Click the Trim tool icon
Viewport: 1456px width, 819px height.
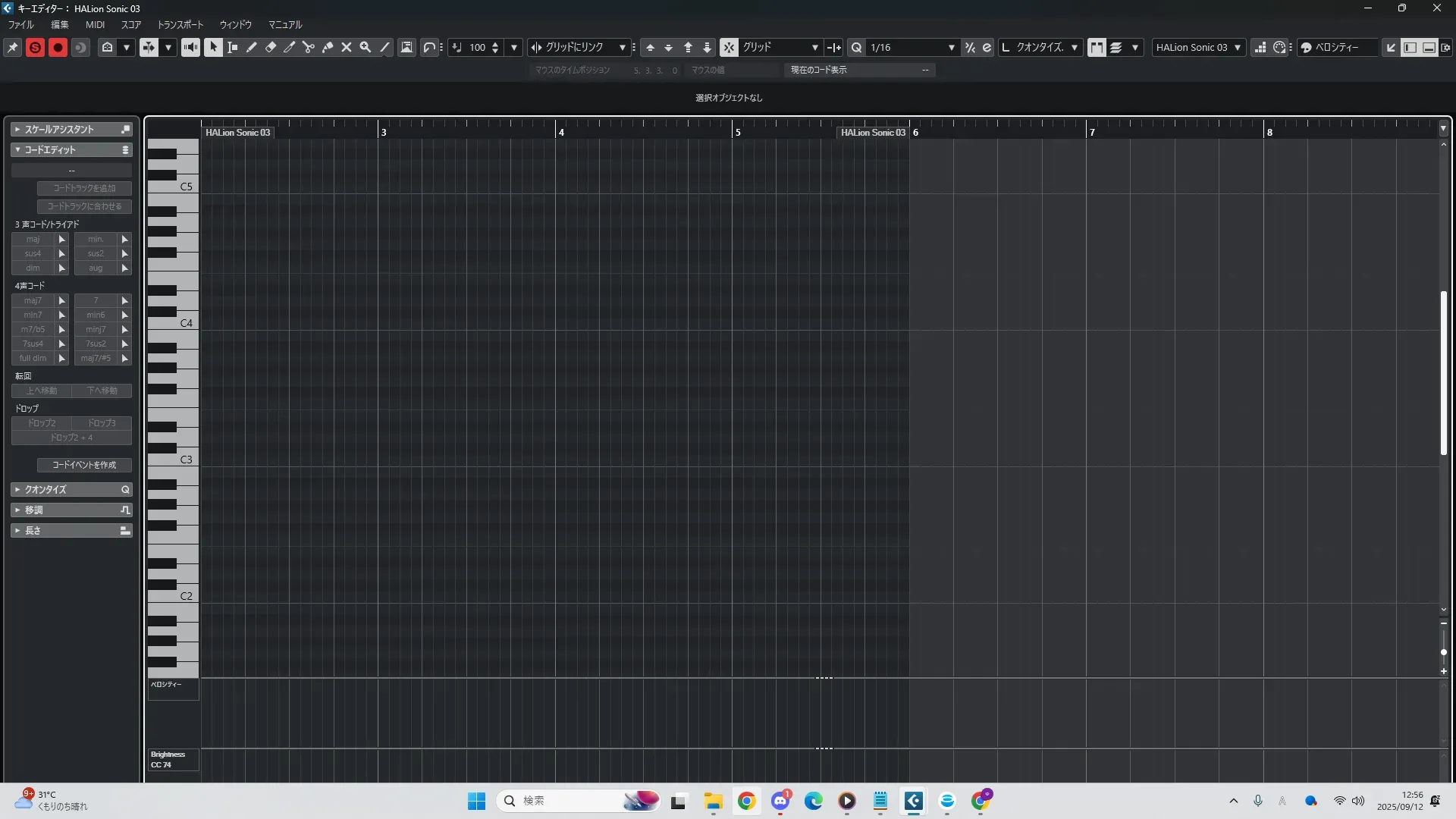pos(289,47)
